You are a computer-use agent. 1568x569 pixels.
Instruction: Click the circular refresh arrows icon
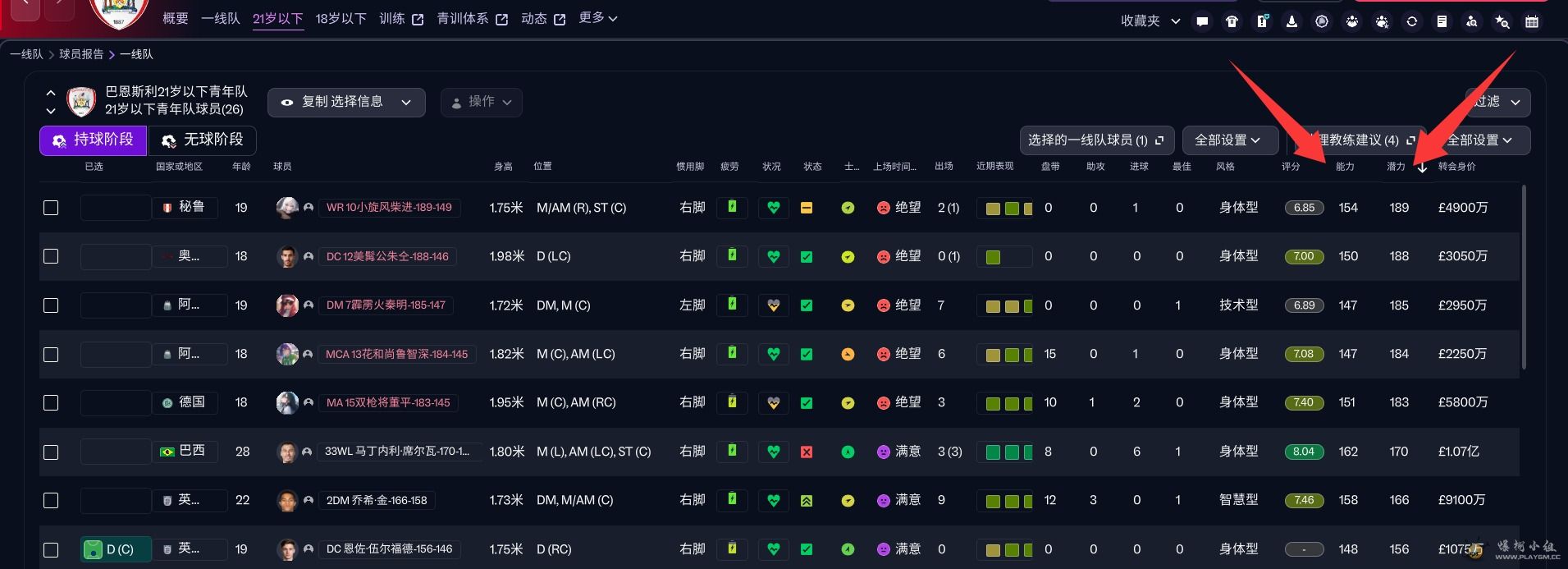1412,22
